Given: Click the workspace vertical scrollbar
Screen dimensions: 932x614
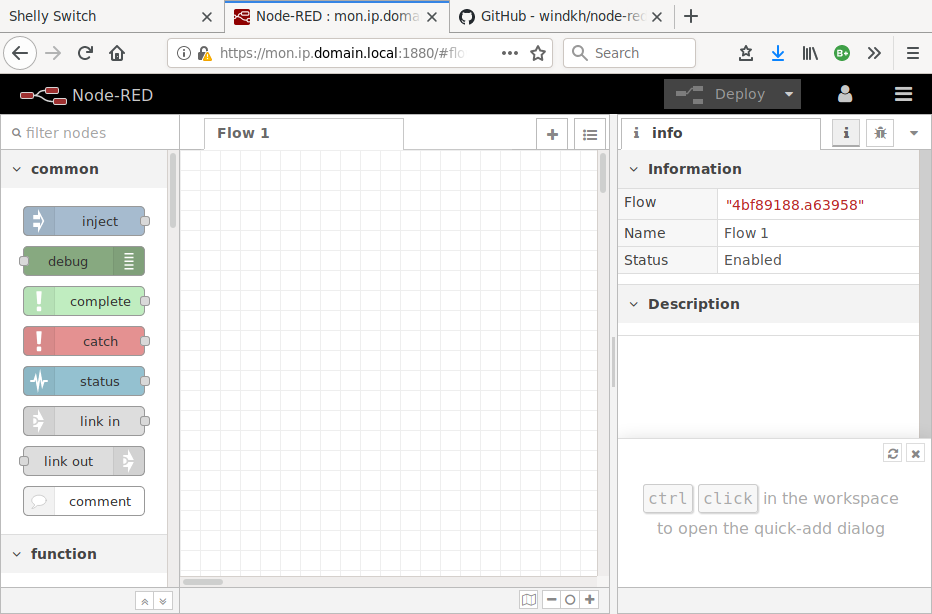Looking at the screenshot, I should click(603, 172).
